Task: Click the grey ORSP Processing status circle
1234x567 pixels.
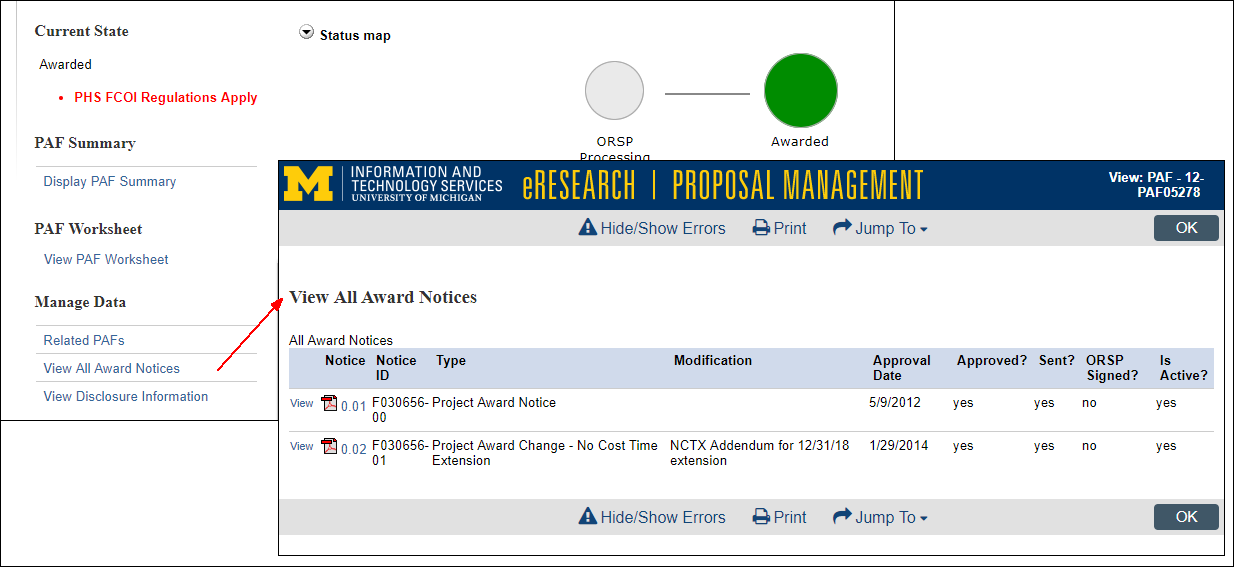Action: click(x=614, y=90)
